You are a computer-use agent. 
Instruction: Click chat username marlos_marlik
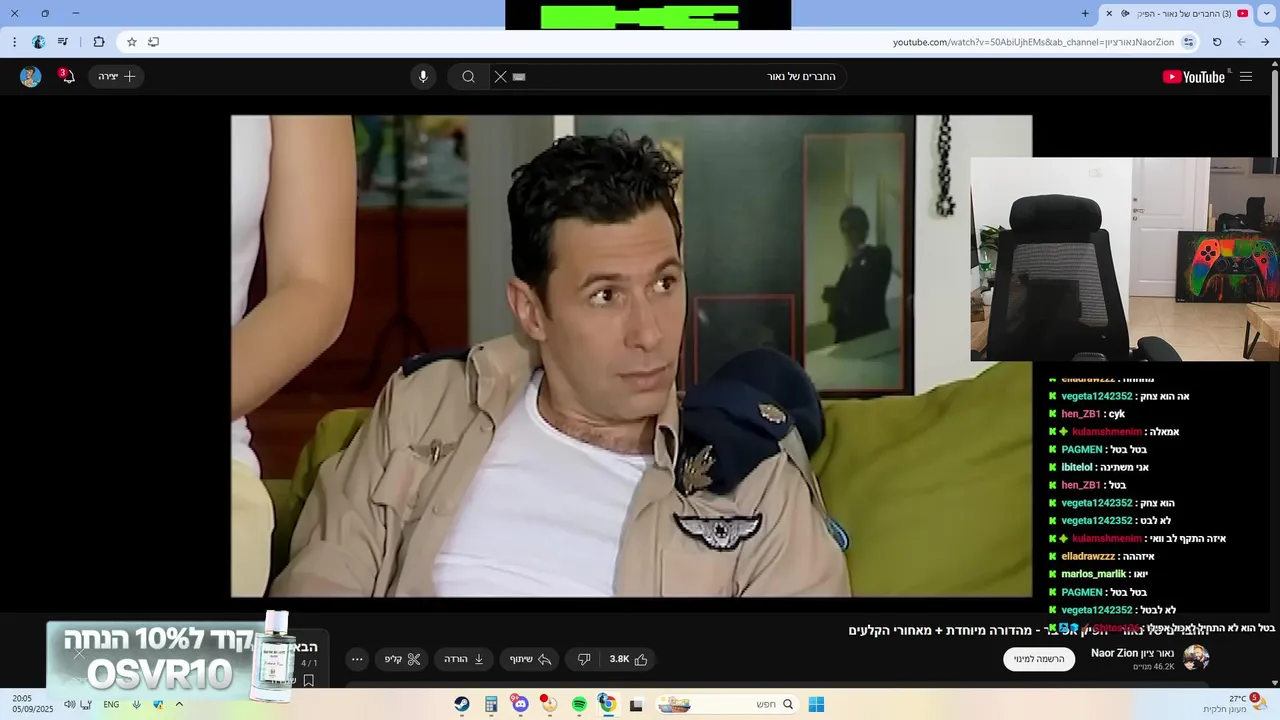(x=1094, y=574)
